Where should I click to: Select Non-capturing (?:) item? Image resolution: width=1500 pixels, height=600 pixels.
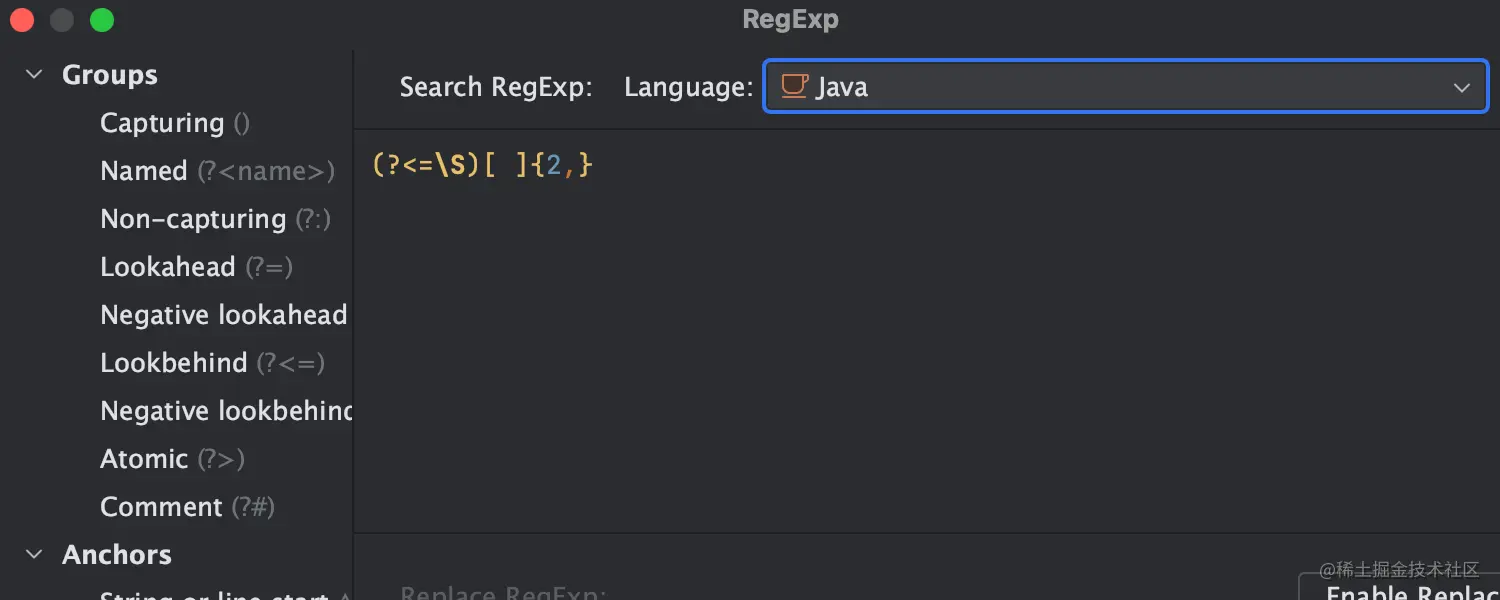pos(215,219)
